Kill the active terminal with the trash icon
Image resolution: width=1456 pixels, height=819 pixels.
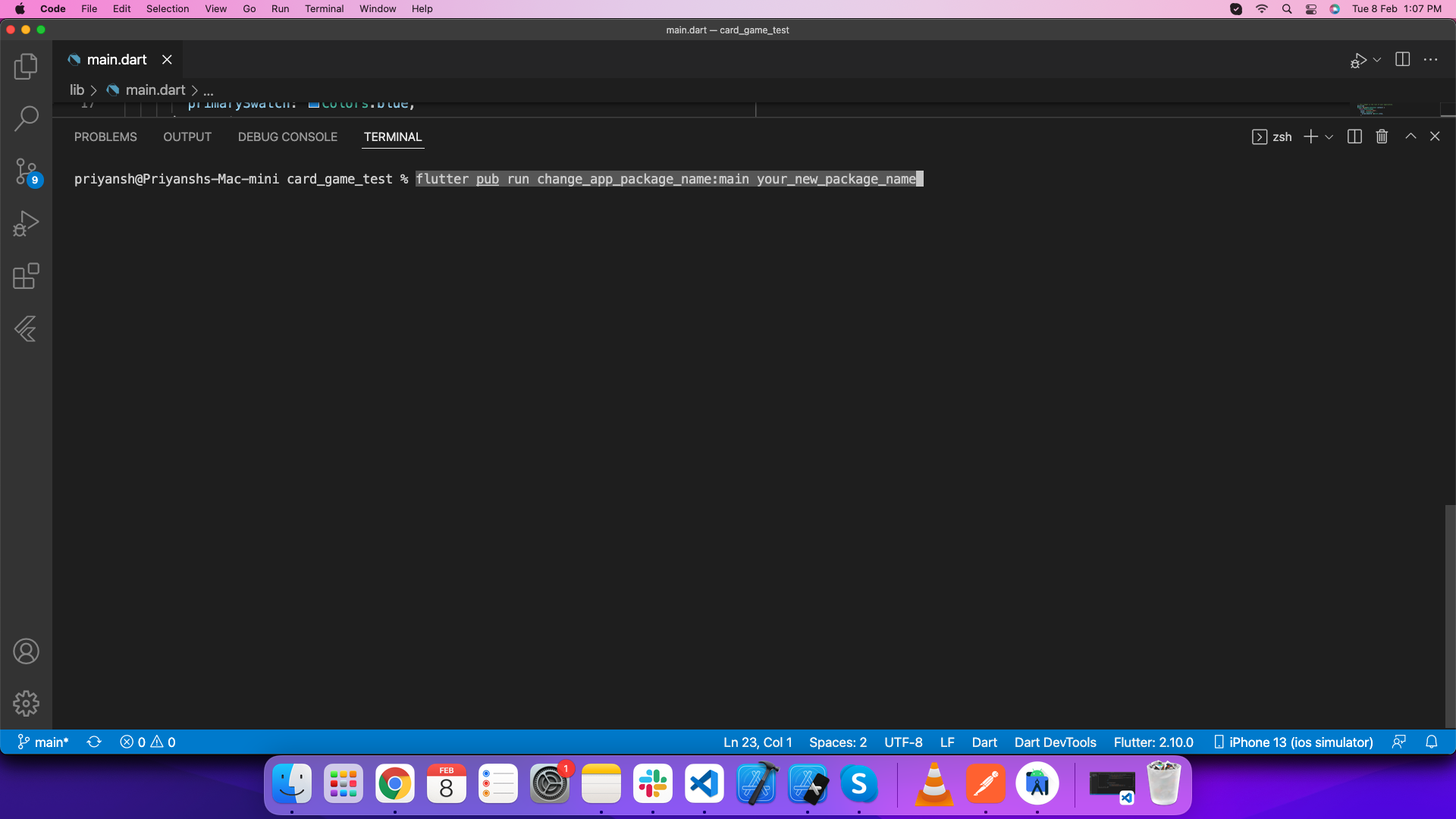[x=1381, y=136]
